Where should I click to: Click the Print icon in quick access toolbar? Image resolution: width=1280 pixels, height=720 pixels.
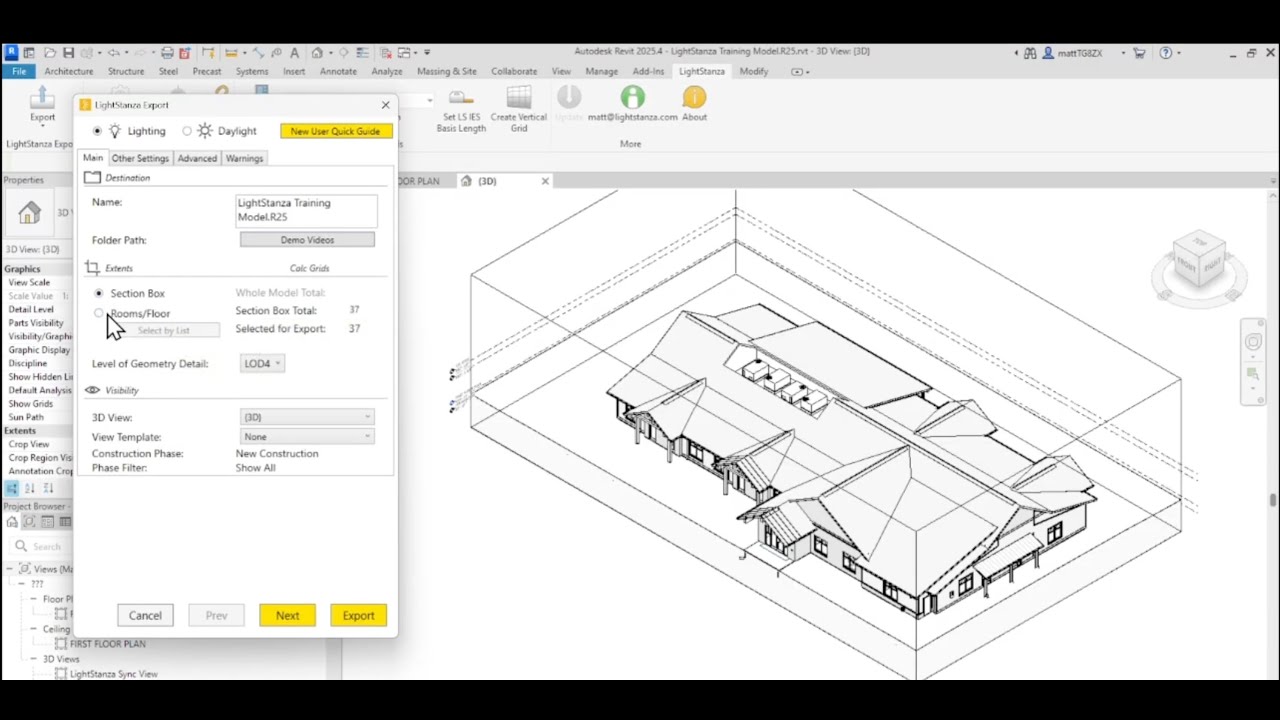click(167, 52)
